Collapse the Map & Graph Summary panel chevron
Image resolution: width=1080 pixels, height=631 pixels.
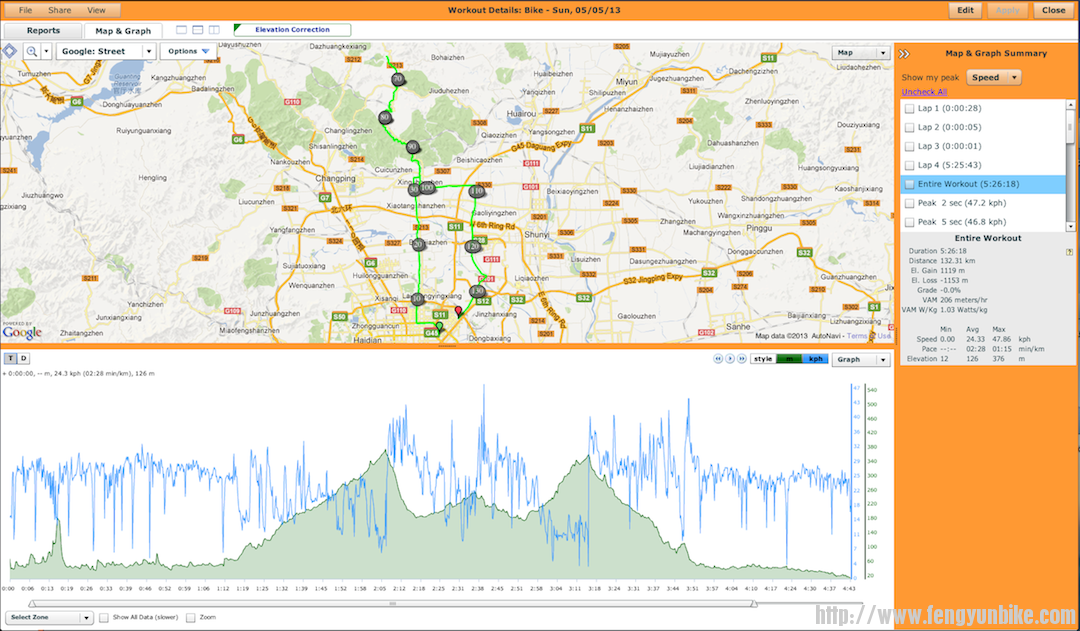[904, 53]
